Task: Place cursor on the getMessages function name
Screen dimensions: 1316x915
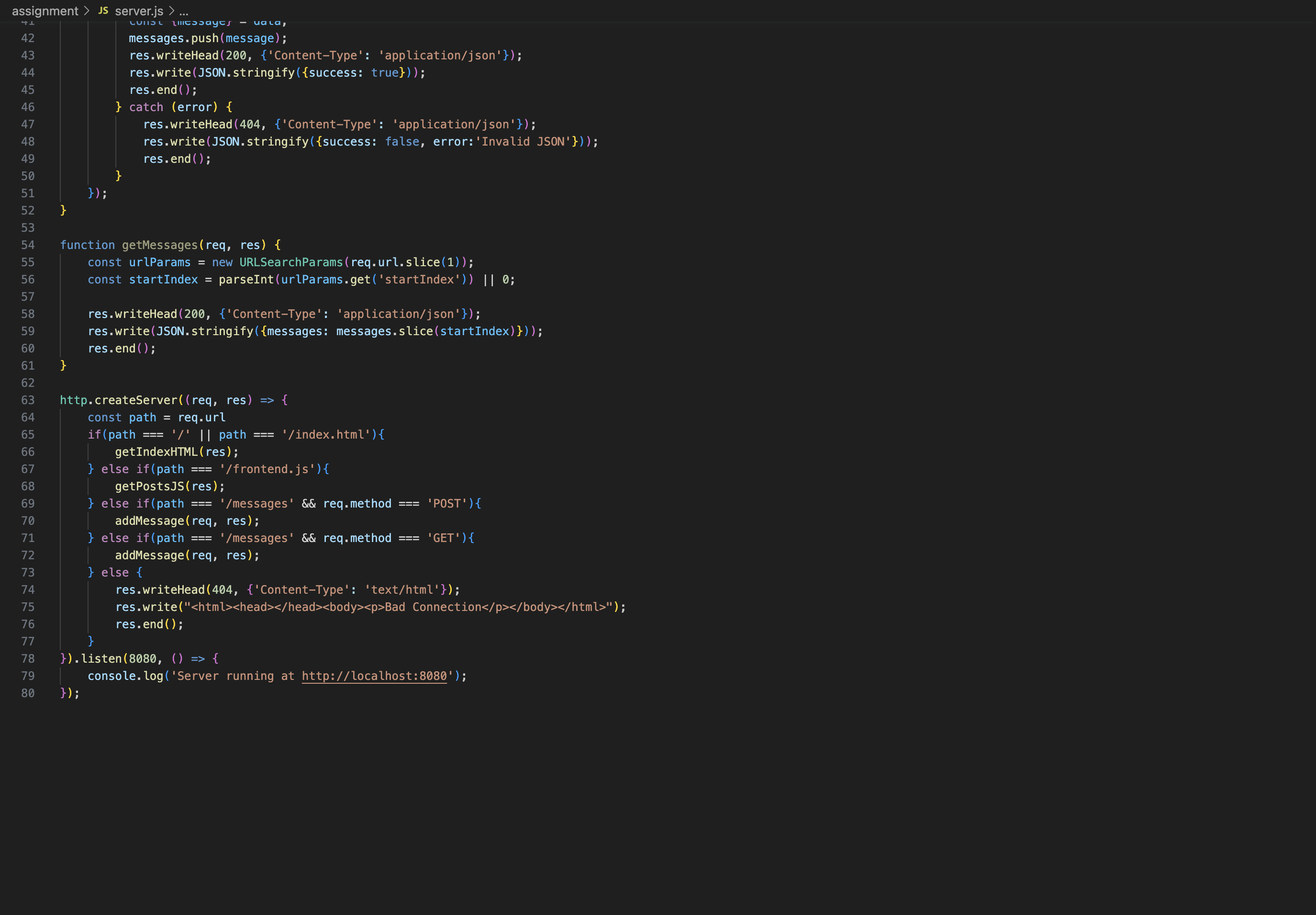Action: [x=159, y=245]
